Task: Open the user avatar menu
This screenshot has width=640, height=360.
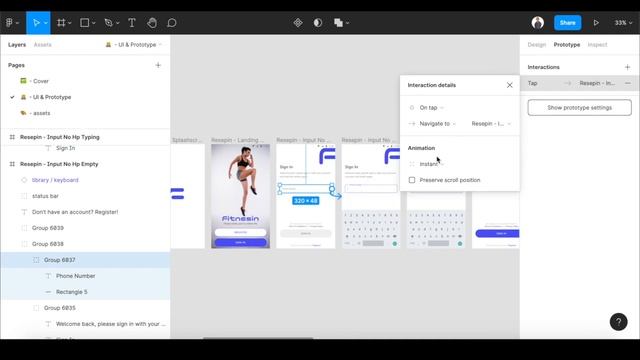Action: (x=538, y=22)
